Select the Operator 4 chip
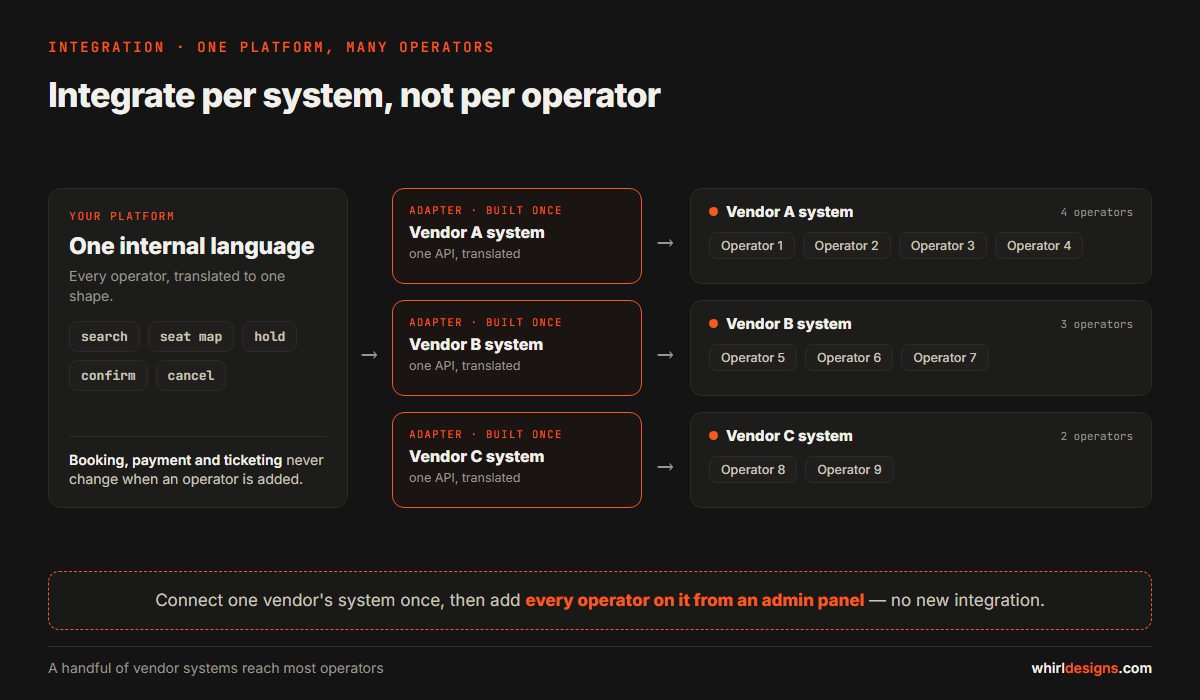This screenshot has height=700, width=1200. pos(1039,246)
